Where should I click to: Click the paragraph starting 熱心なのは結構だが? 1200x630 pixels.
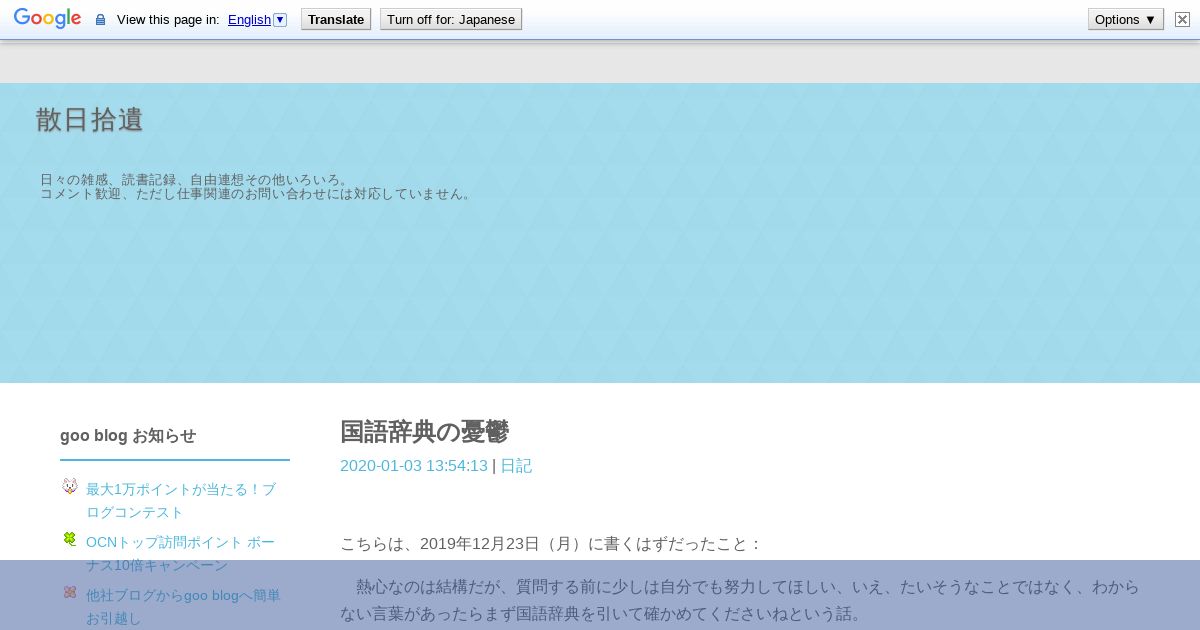740,600
